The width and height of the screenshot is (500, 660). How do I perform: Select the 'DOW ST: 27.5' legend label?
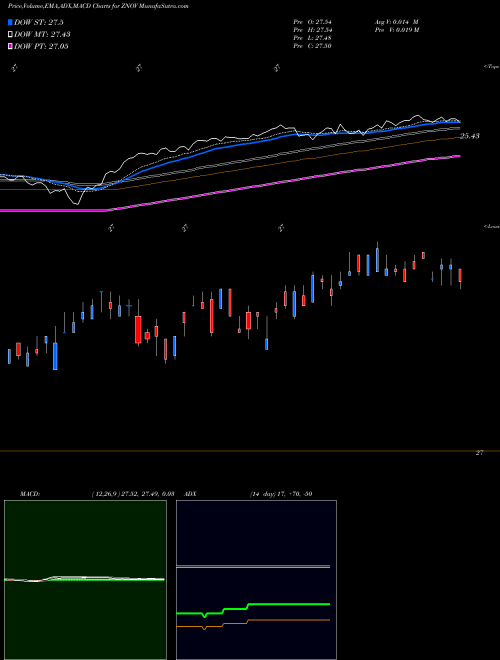(39, 22)
